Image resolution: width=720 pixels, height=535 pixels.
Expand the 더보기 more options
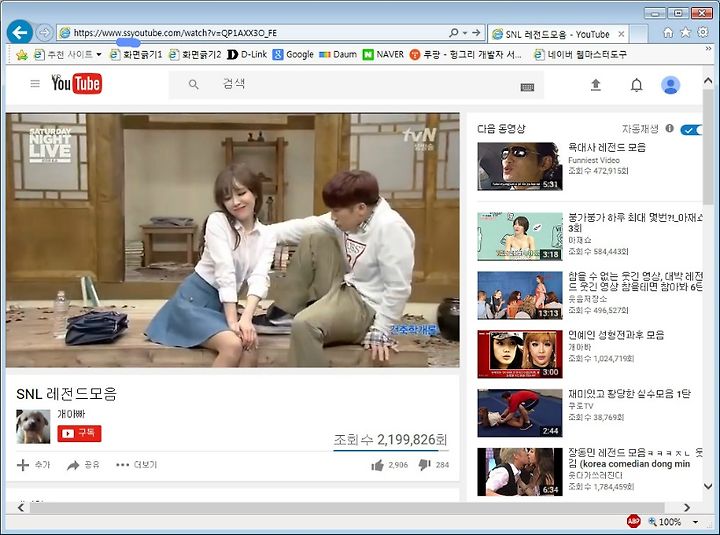[136, 465]
